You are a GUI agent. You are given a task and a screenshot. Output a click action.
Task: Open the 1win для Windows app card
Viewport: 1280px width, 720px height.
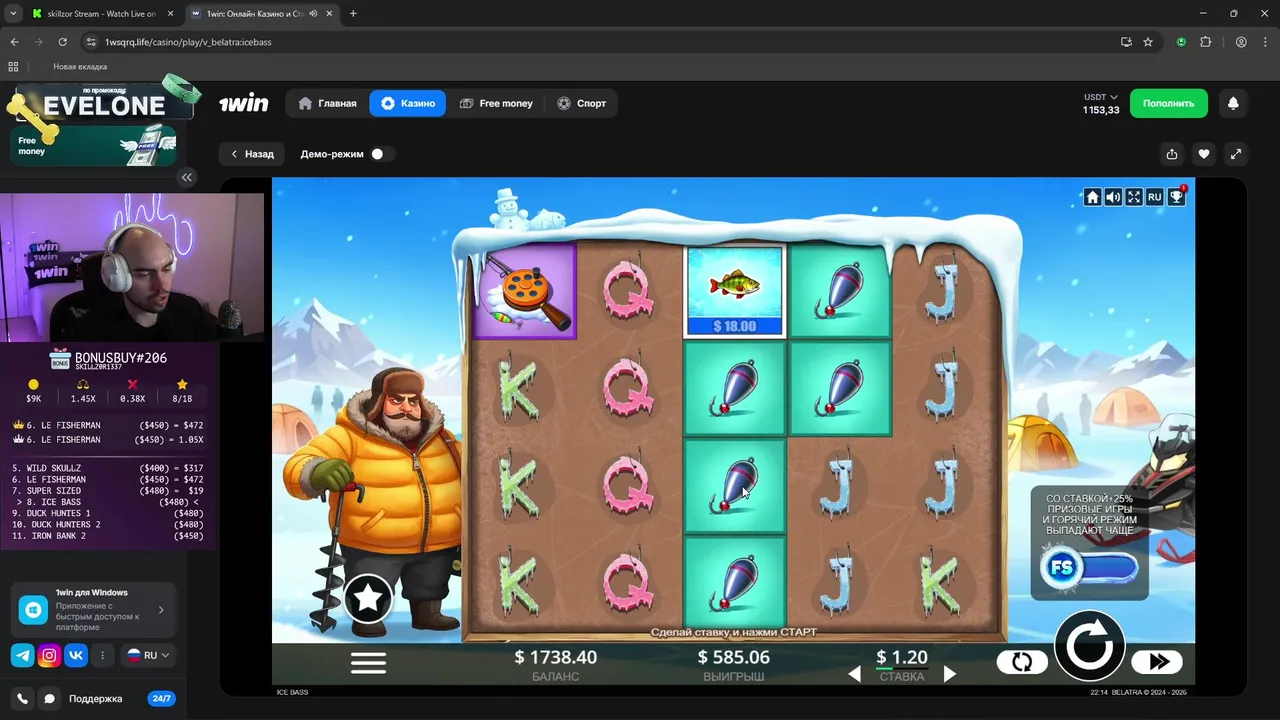pyautogui.click(x=93, y=609)
